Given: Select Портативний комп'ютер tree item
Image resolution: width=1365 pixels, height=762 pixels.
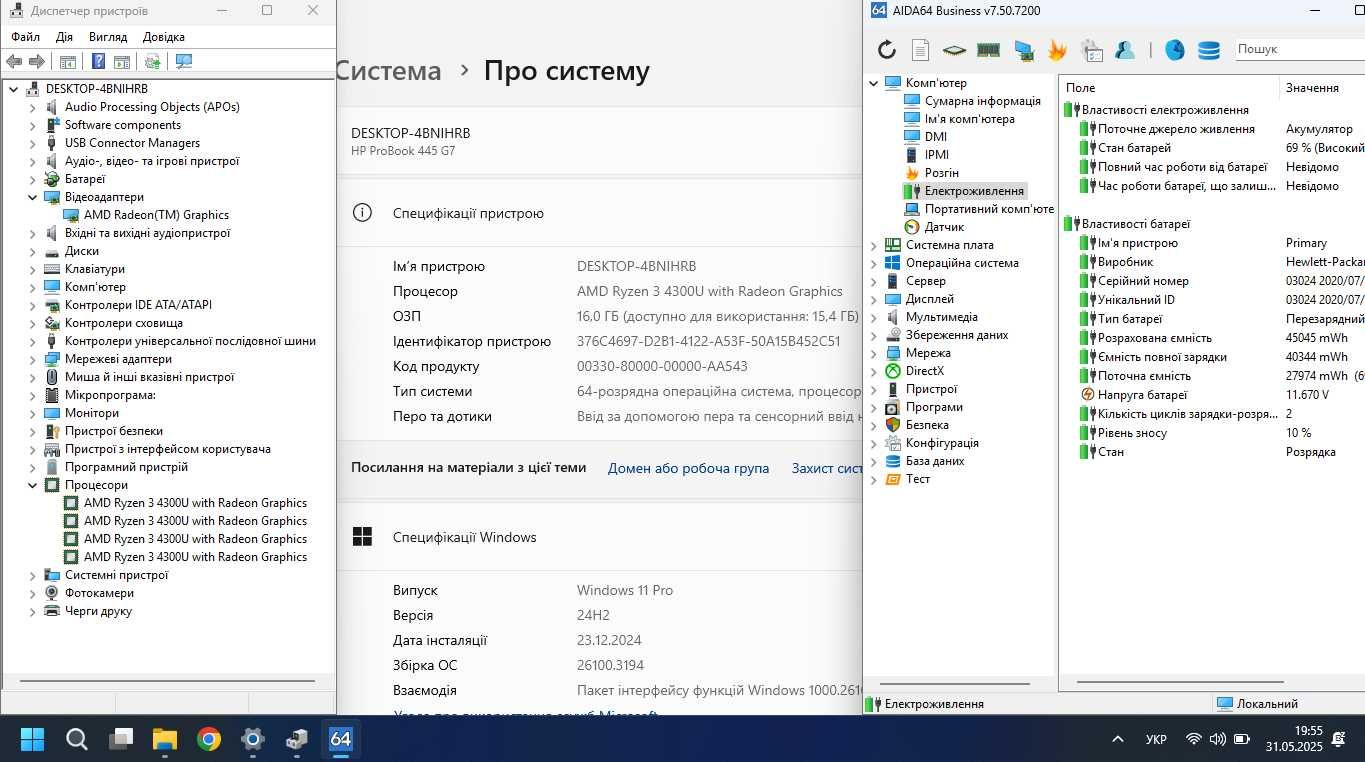Looking at the screenshot, I should (x=989, y=209).
